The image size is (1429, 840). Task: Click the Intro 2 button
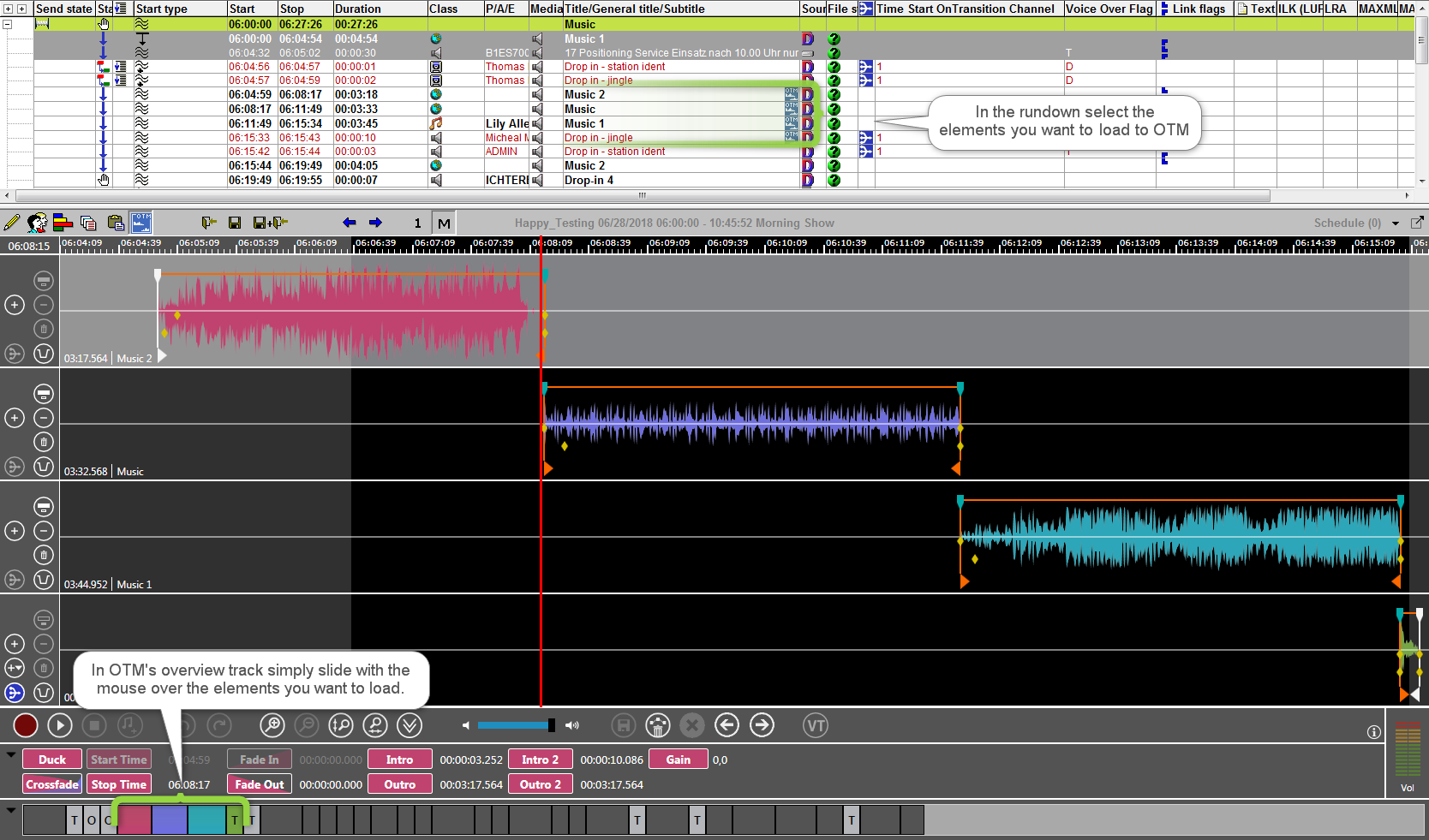coord(541,760)
